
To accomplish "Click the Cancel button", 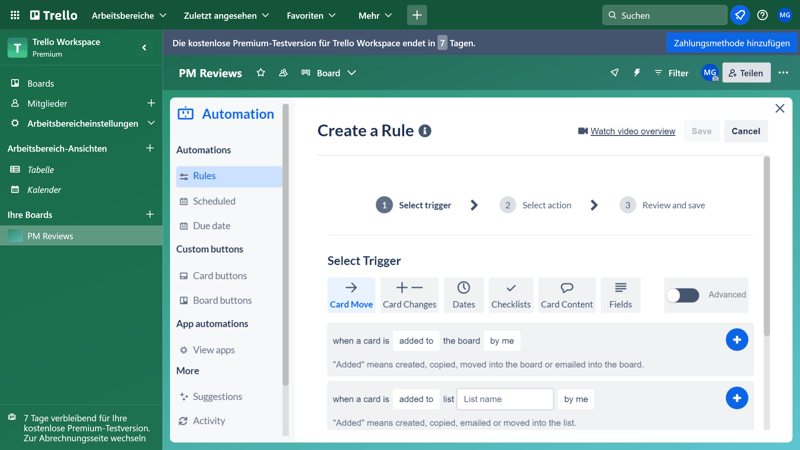I will click(745, 131).
